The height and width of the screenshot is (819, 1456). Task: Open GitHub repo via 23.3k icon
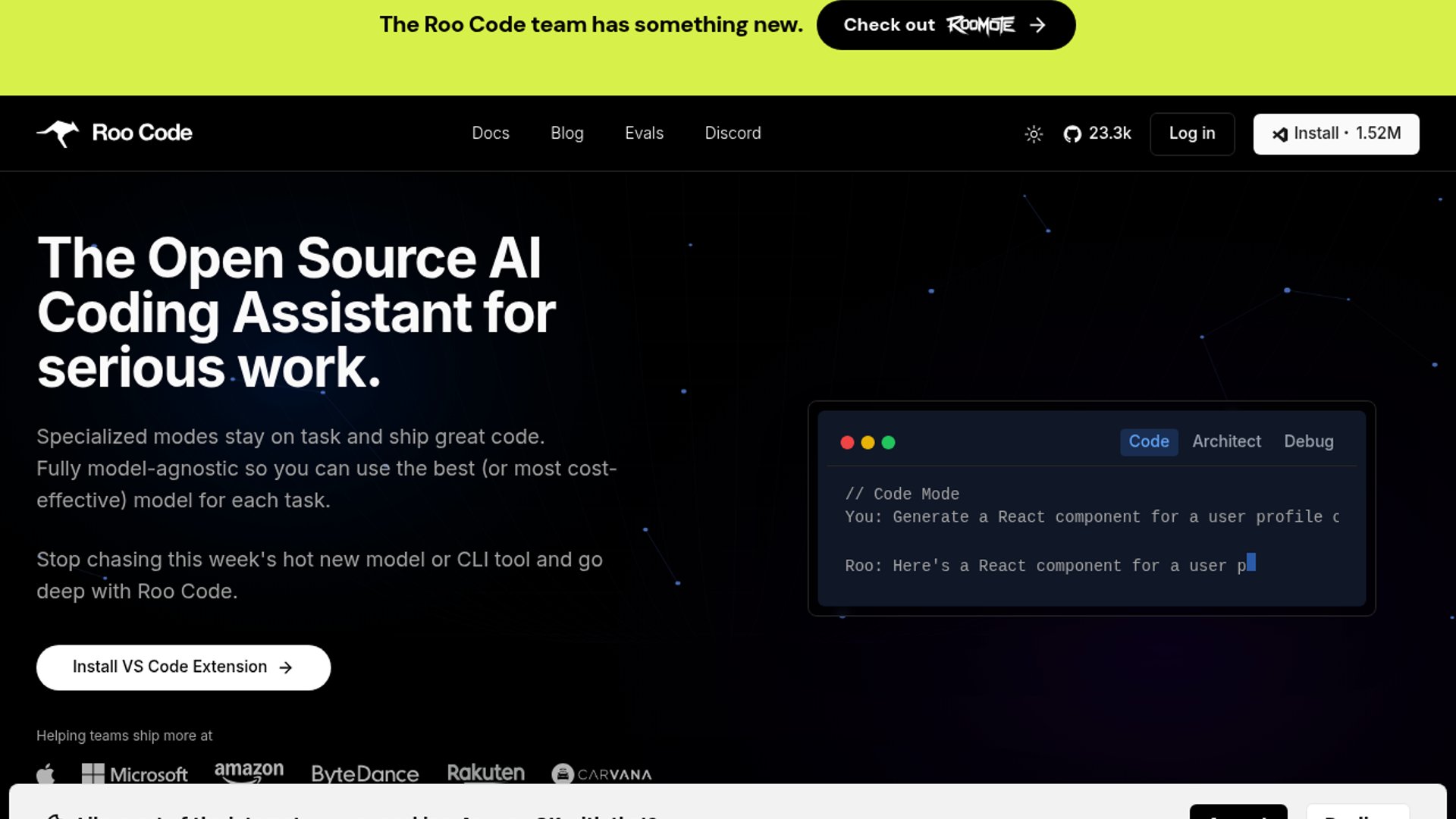(1072, 134)
